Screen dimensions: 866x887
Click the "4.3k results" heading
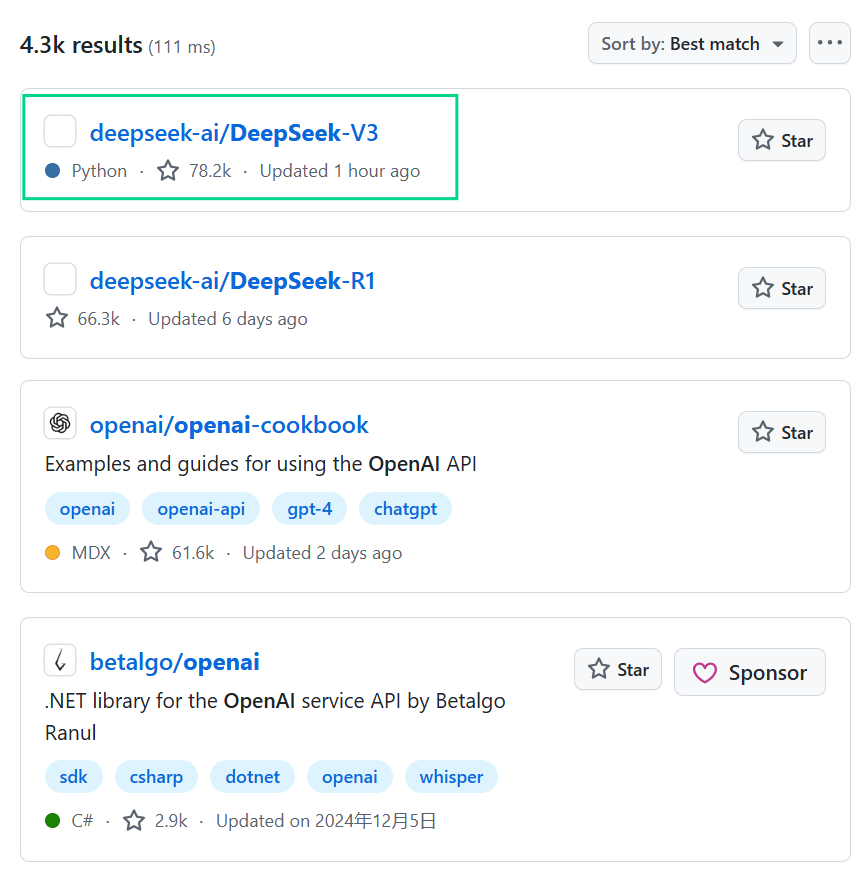[x=81, y=45]
